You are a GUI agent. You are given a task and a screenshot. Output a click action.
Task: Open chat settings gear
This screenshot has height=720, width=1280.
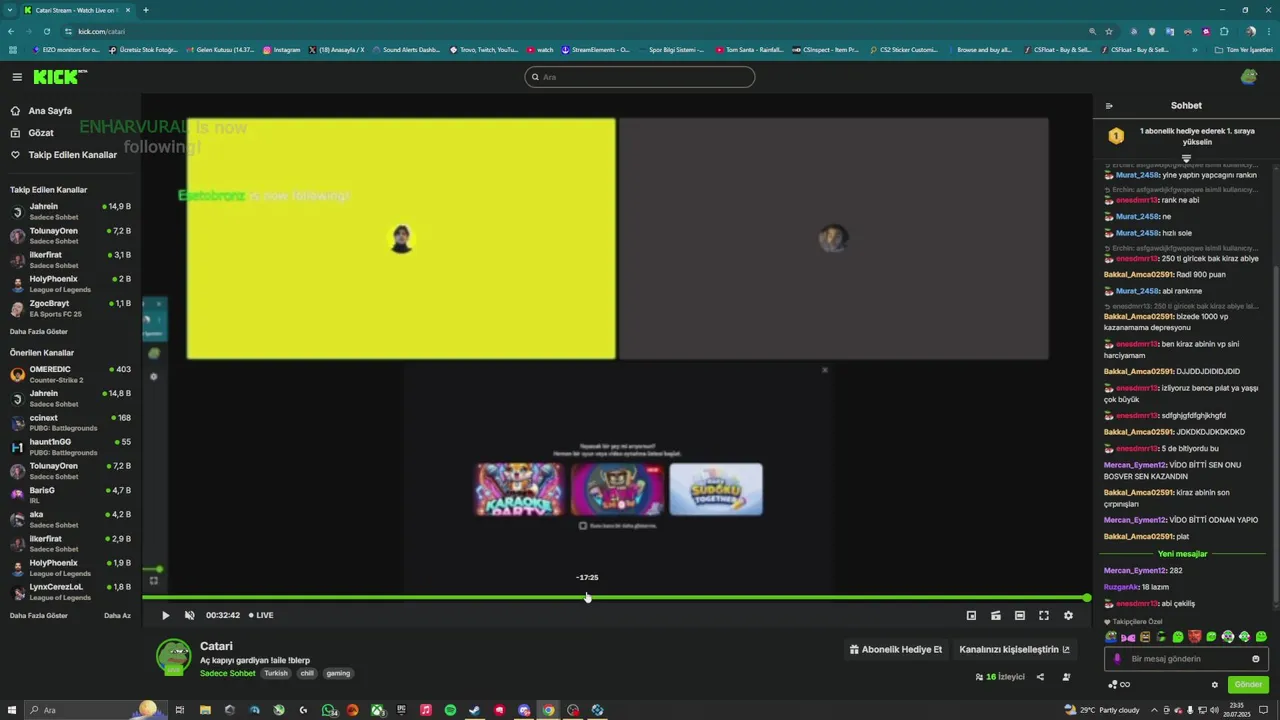pos(1215,685)
